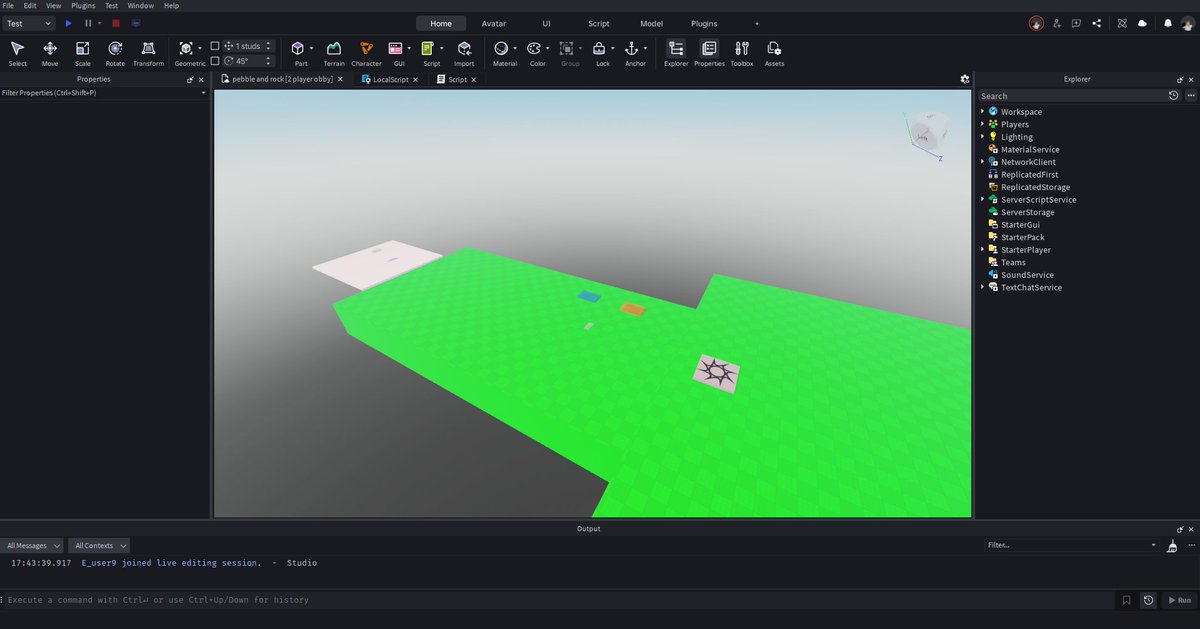Image resolution: width=1200 pixels, height=629 pixels.
Task: Open the Part type dropdown arrow
Action: [312, 48]
